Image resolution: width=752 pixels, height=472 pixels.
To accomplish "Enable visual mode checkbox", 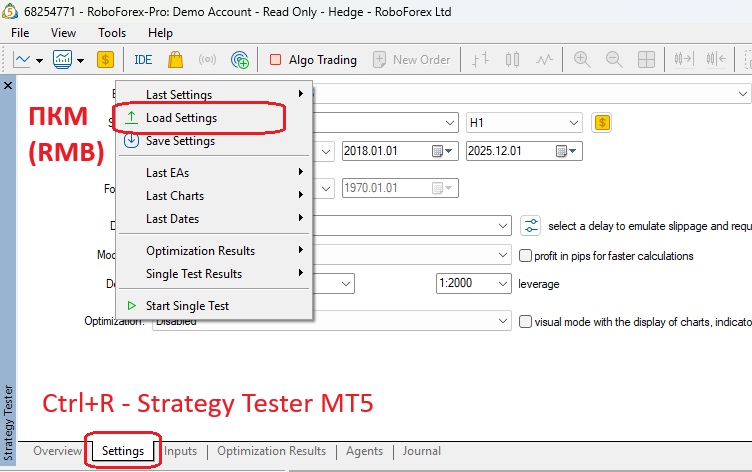I will [x=525, y=321].
